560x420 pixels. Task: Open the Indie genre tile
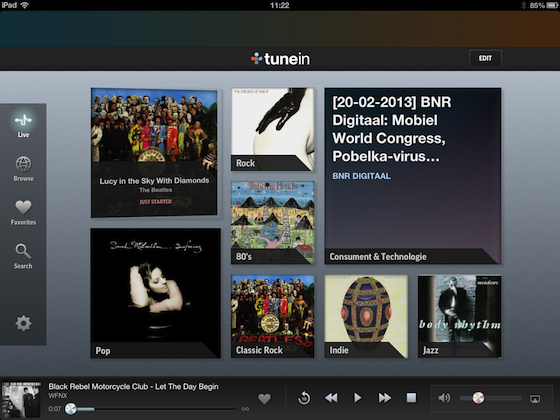click(366, 316)
